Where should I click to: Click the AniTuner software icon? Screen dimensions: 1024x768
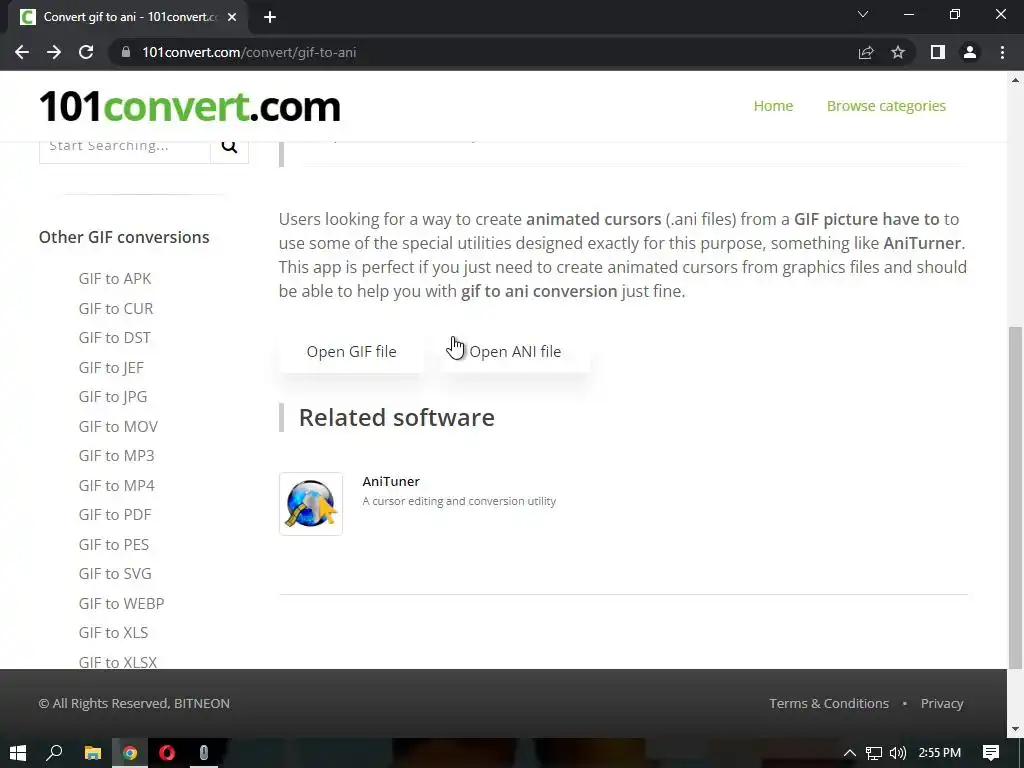[311, 504]
